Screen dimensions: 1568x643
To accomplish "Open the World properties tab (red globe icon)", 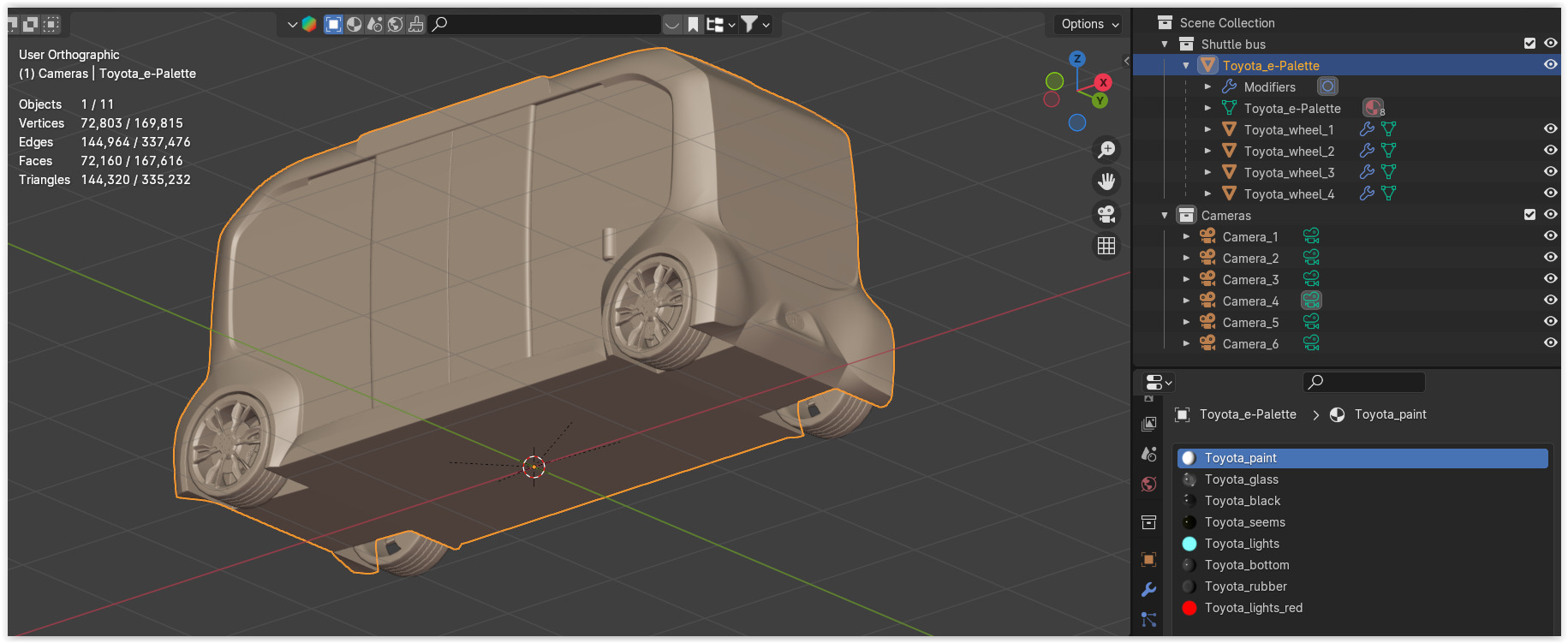I will point(1149,485).
